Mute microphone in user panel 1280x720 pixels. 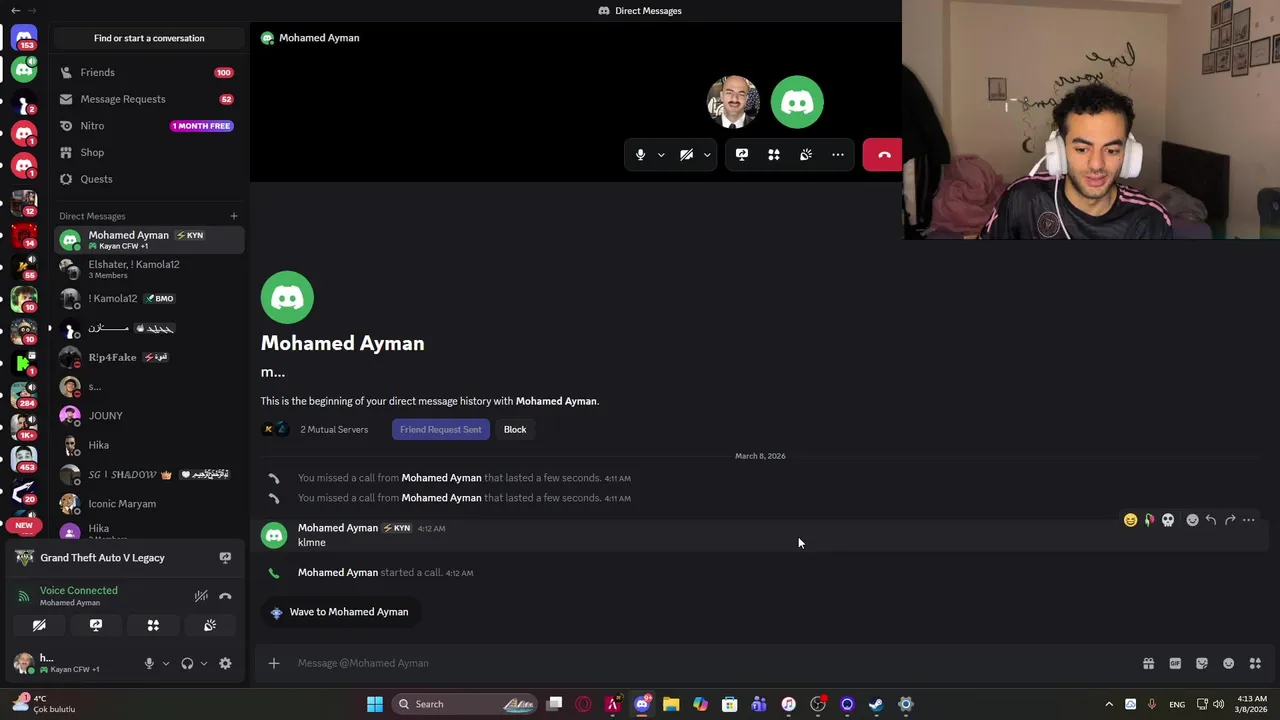(149, 663)
